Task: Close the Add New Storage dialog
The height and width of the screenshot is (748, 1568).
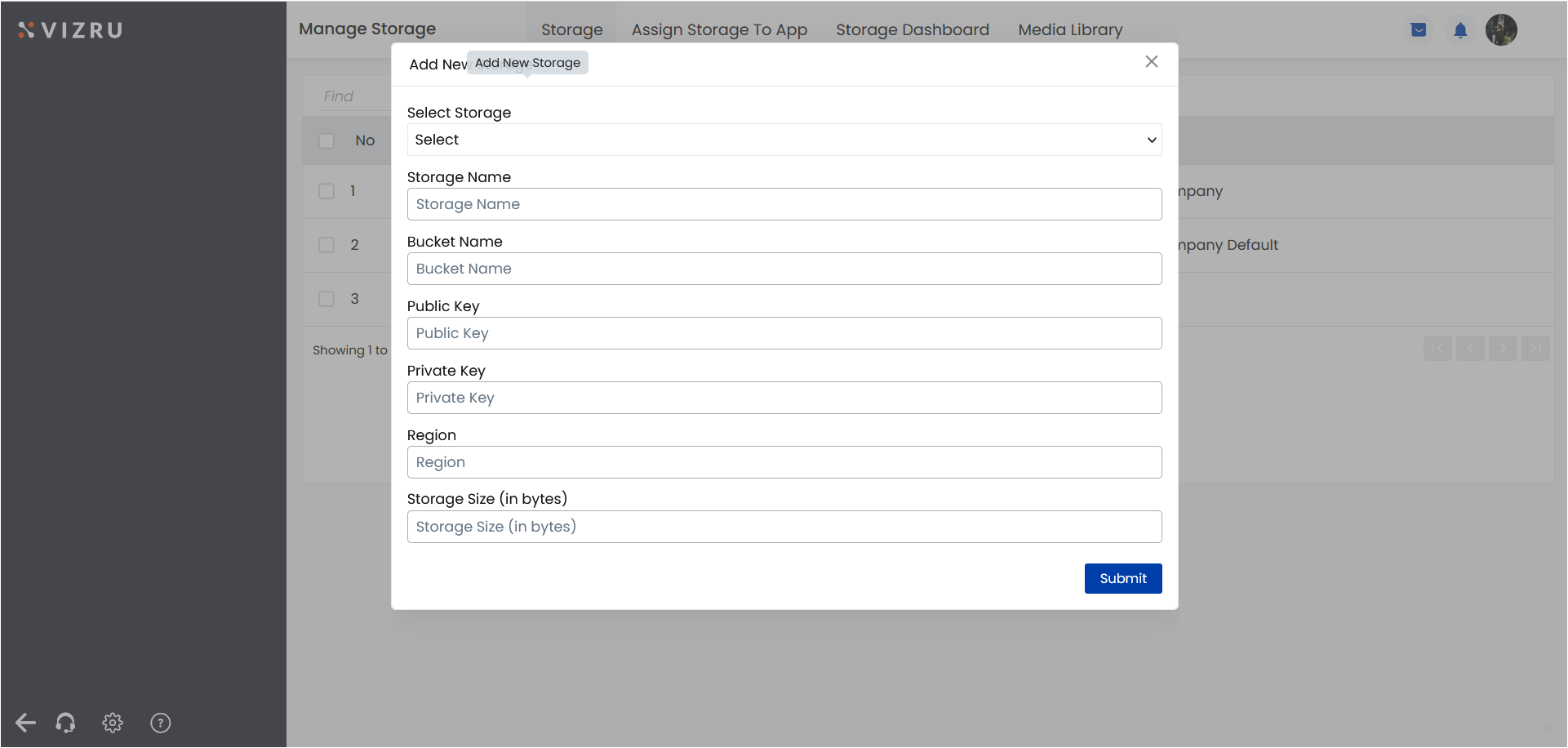Action: 1151,62
